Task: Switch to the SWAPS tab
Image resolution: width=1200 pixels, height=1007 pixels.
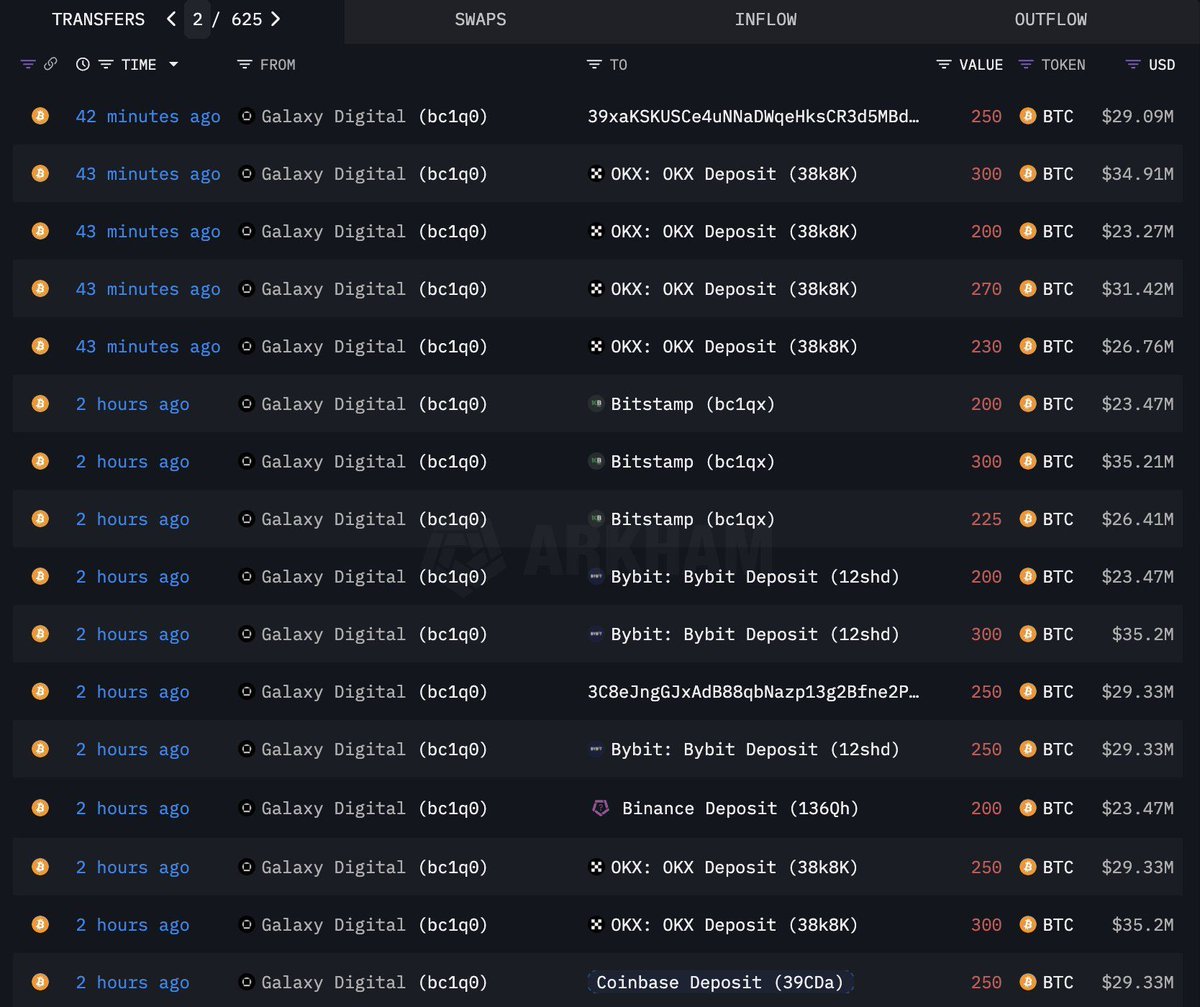Action: (x=480, y=19)
